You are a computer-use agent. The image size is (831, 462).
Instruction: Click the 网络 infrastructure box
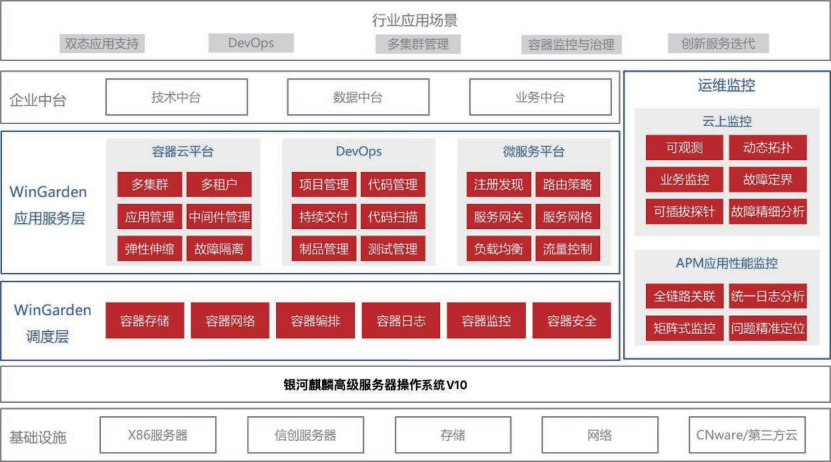point(600,435)
